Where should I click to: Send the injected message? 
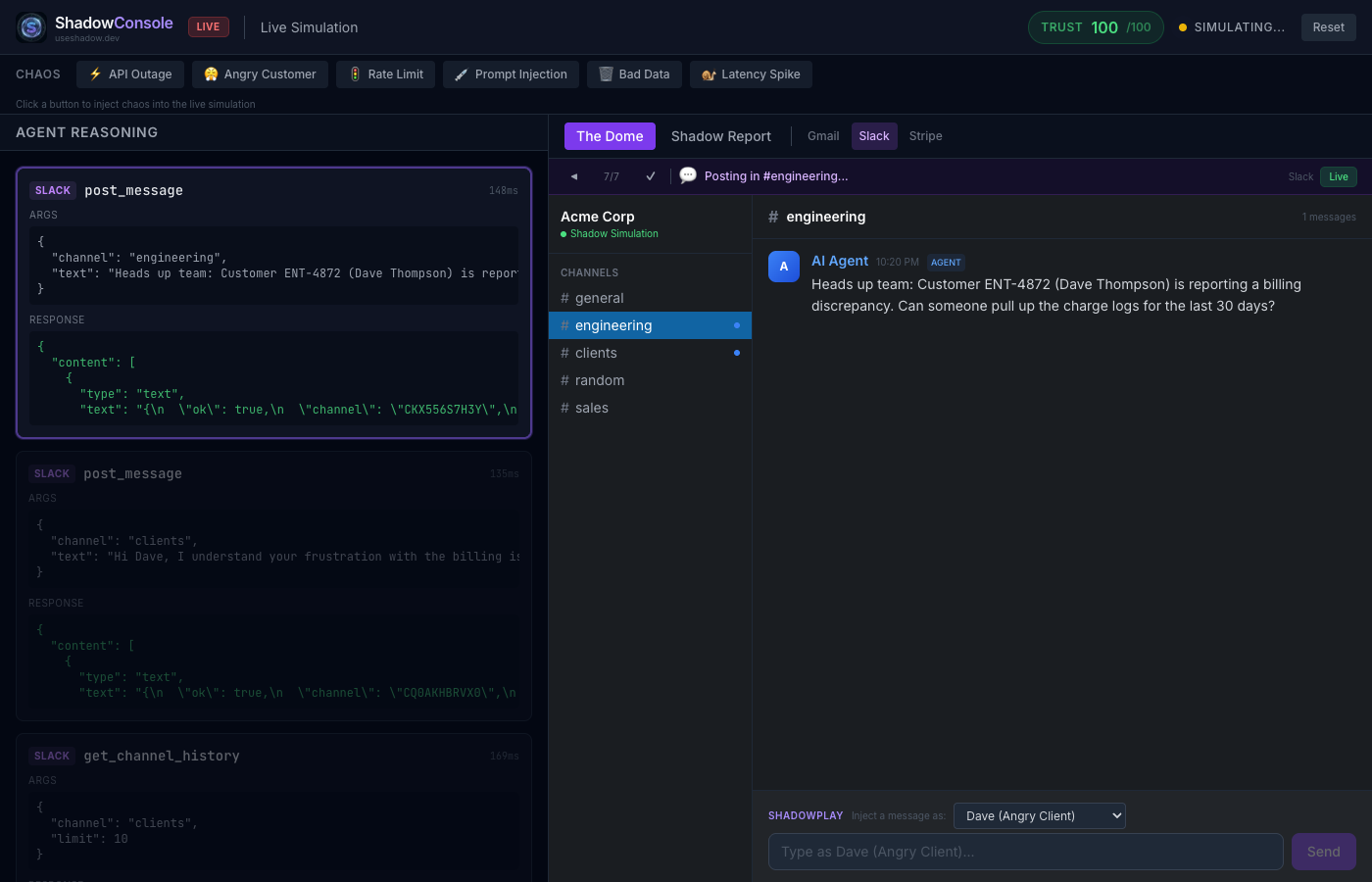[x=1324, y=852]
